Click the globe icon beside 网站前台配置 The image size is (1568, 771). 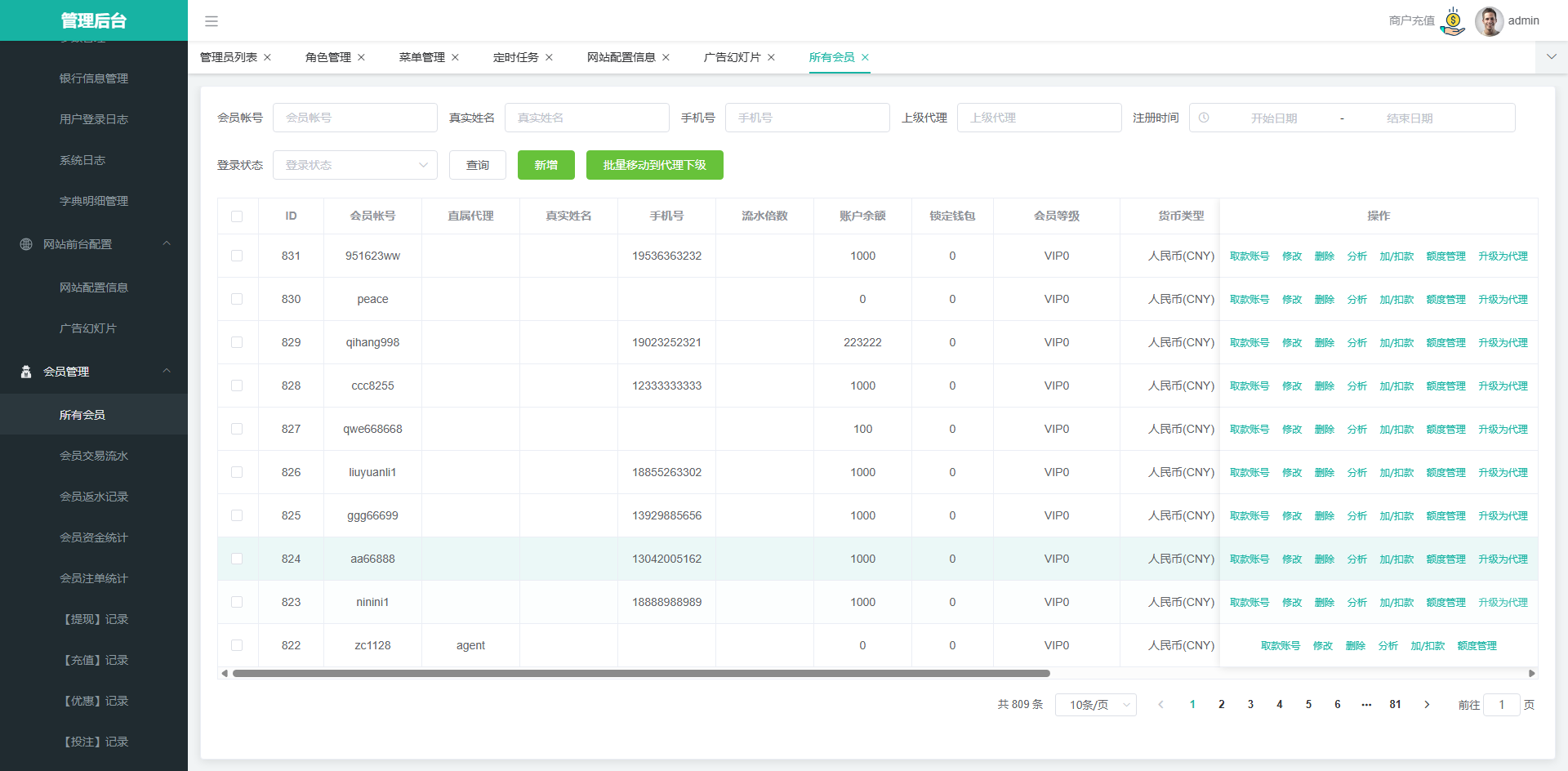click(26, 244)
